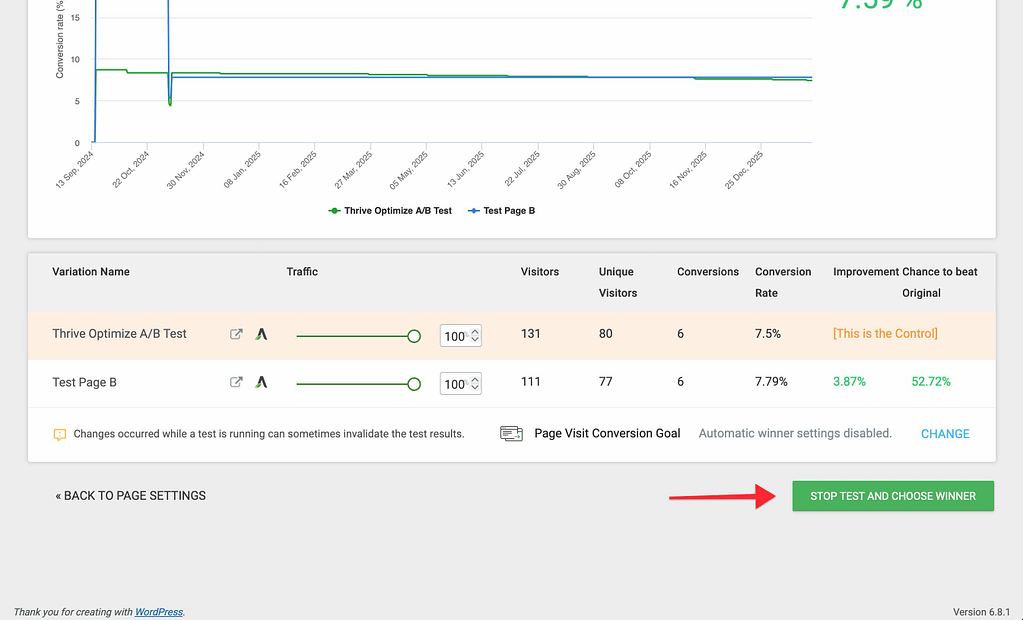Click traffic percentage field for control variation

(454, 336)
